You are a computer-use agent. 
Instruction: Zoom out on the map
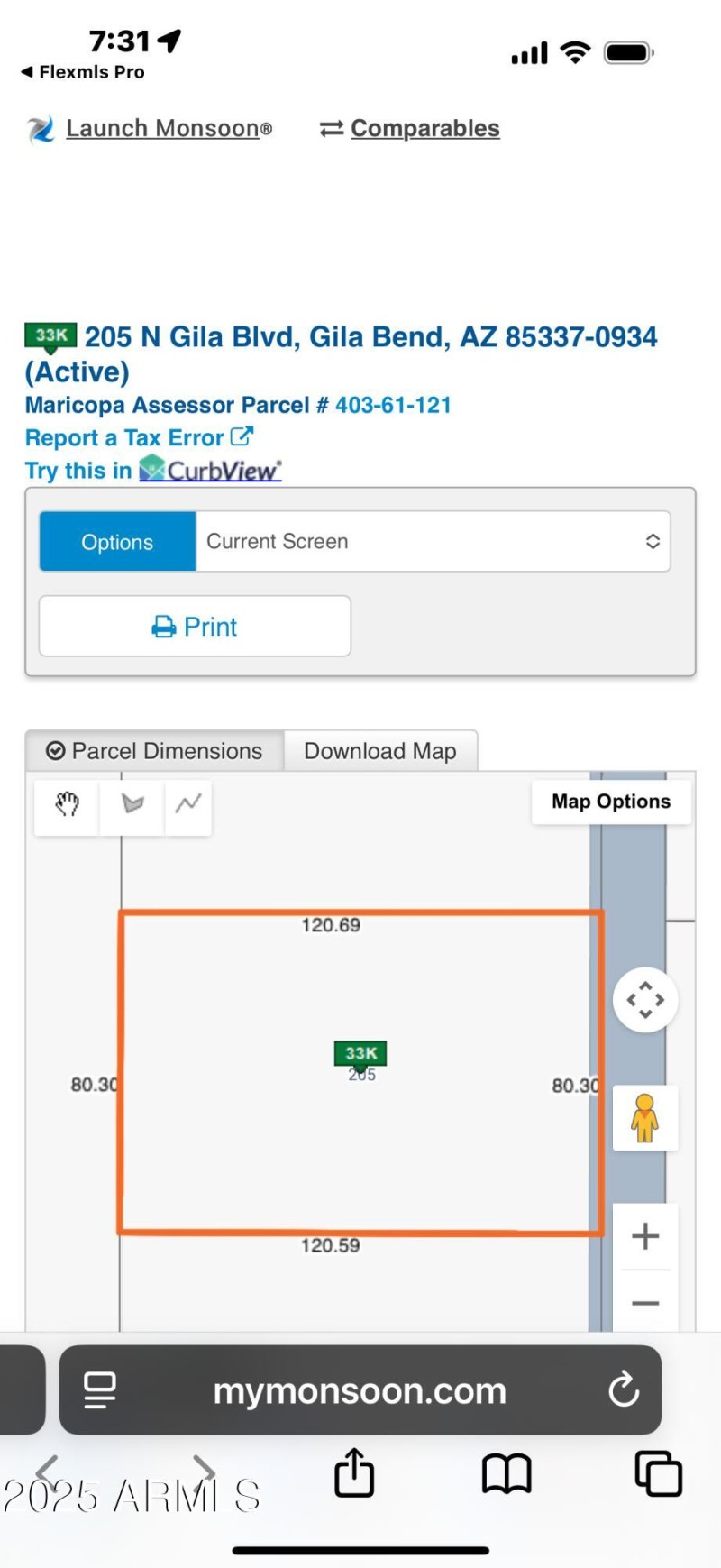point(645,1303)
